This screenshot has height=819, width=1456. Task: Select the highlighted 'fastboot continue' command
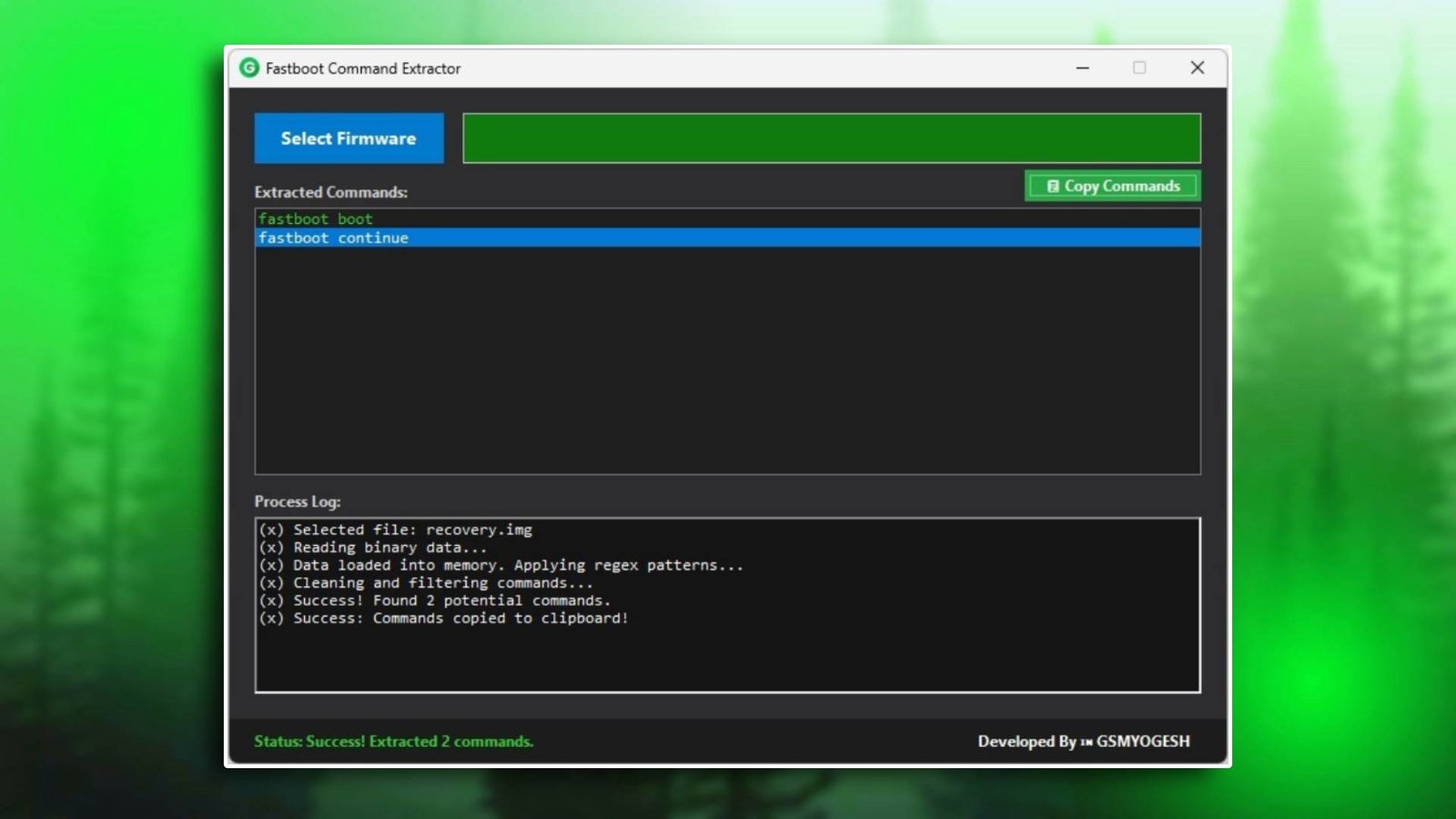pyautogui.click(x=333, y=238)
